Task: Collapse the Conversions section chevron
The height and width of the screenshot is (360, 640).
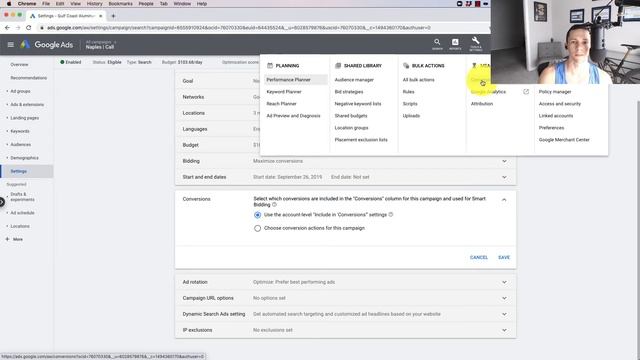Action: pyautogui.click(x=504, y=200)
